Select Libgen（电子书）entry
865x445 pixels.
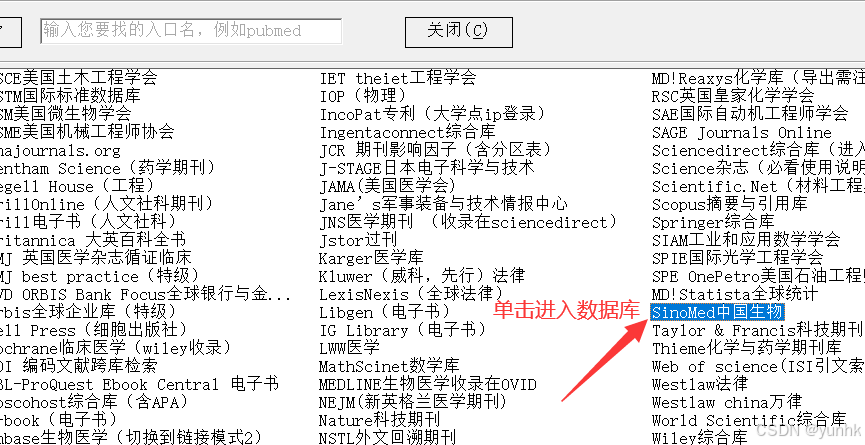point(386,312)
